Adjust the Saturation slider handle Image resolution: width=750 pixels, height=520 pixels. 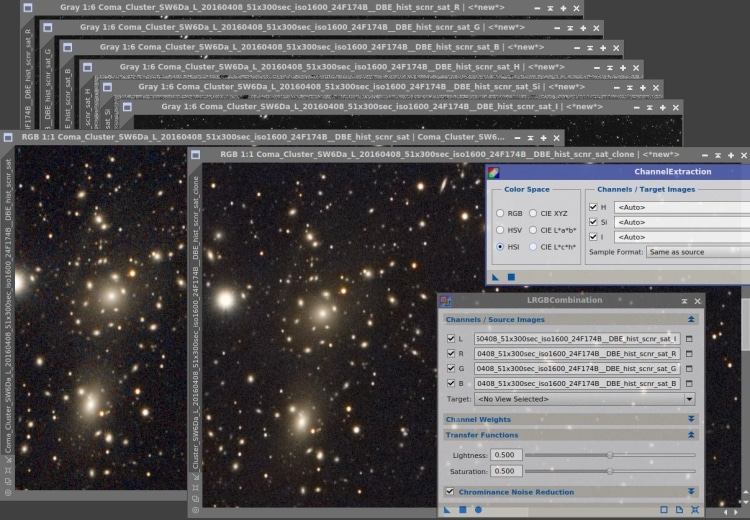pos(610,471)
